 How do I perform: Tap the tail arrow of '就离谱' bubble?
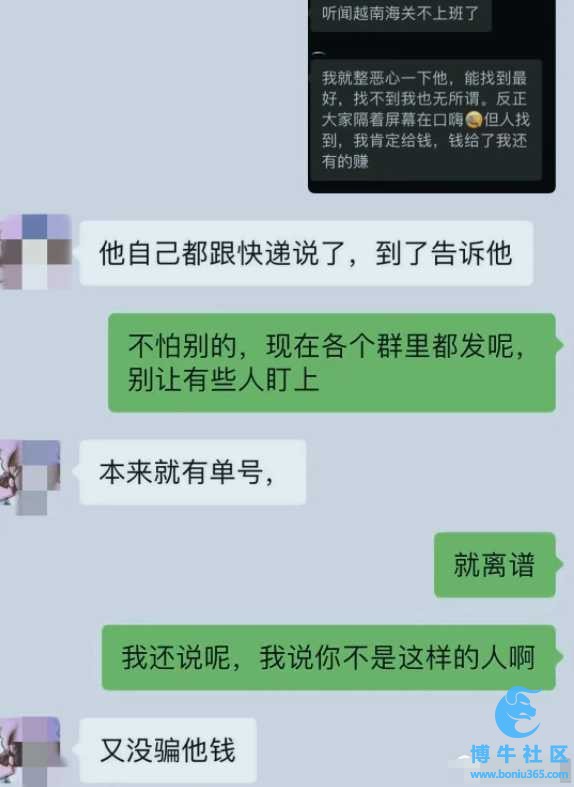point(559,565)
